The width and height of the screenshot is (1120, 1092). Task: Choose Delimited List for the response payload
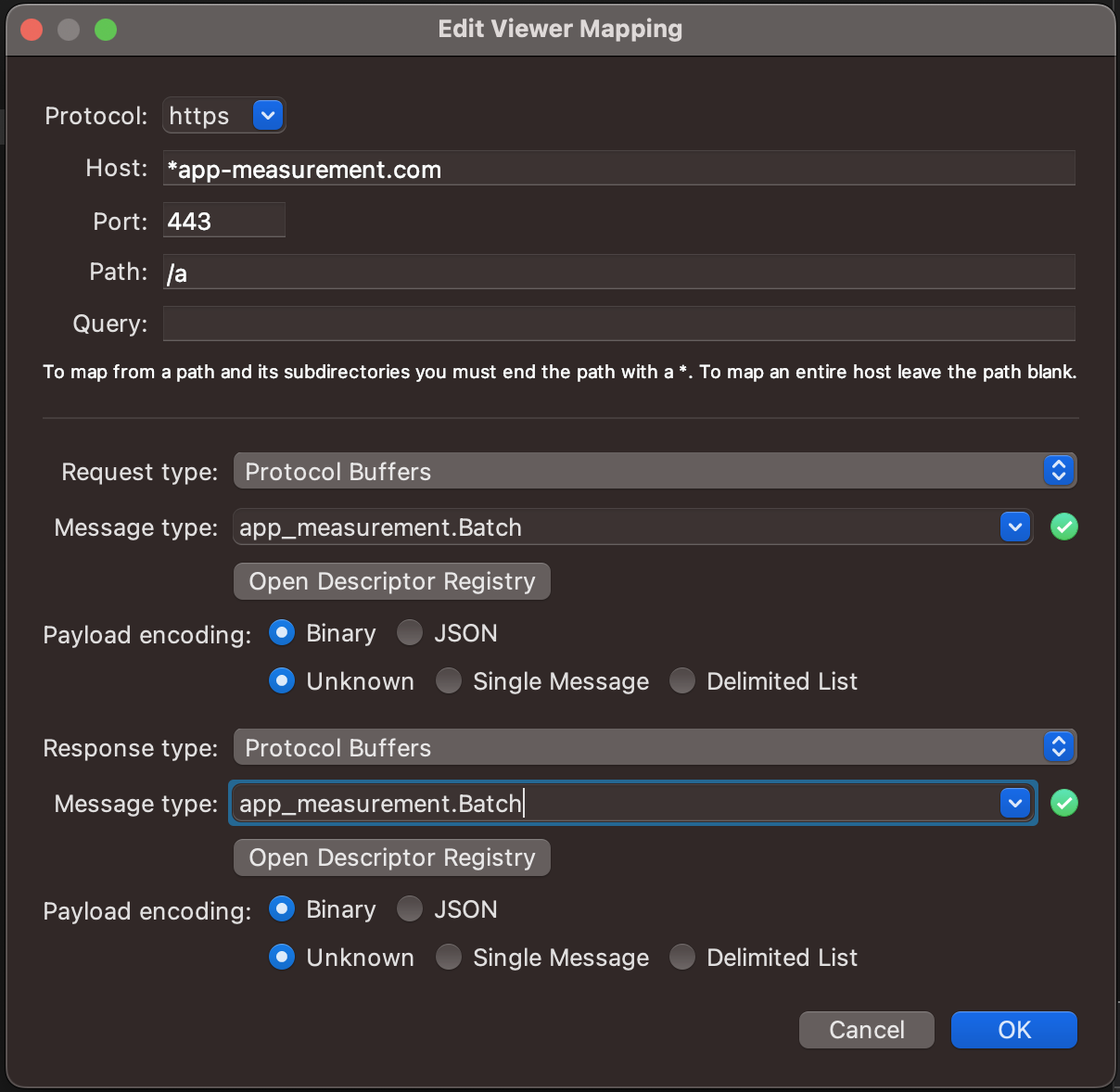point(681,957)
